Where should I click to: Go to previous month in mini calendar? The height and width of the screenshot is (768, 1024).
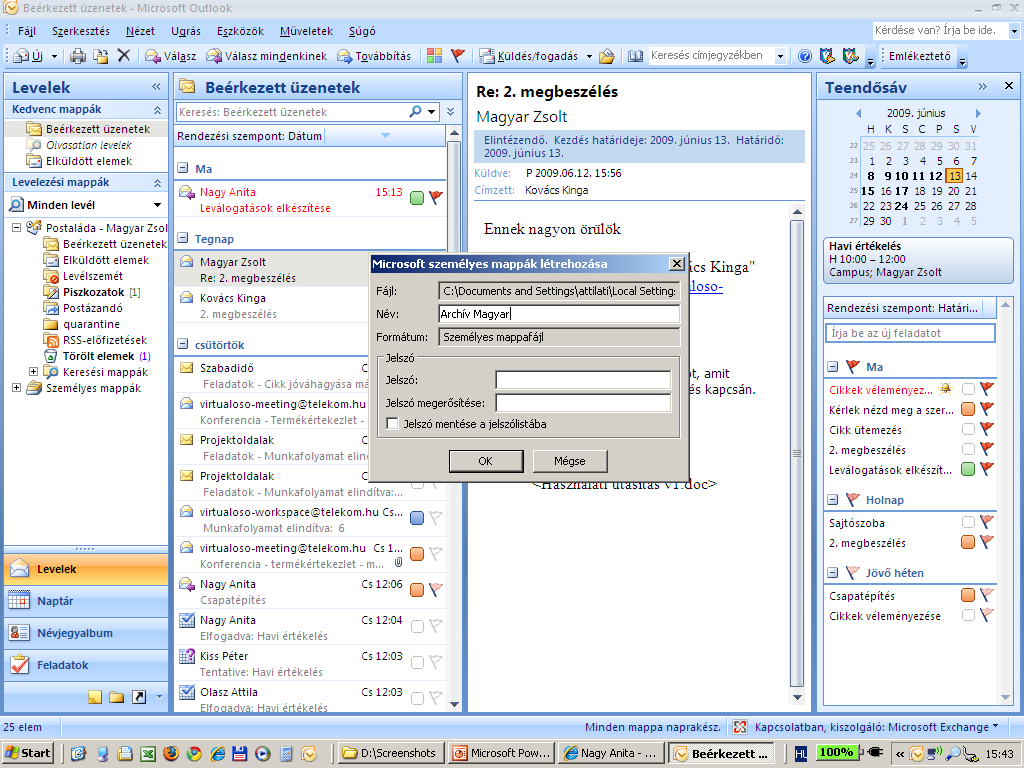(x=858, y=113)
